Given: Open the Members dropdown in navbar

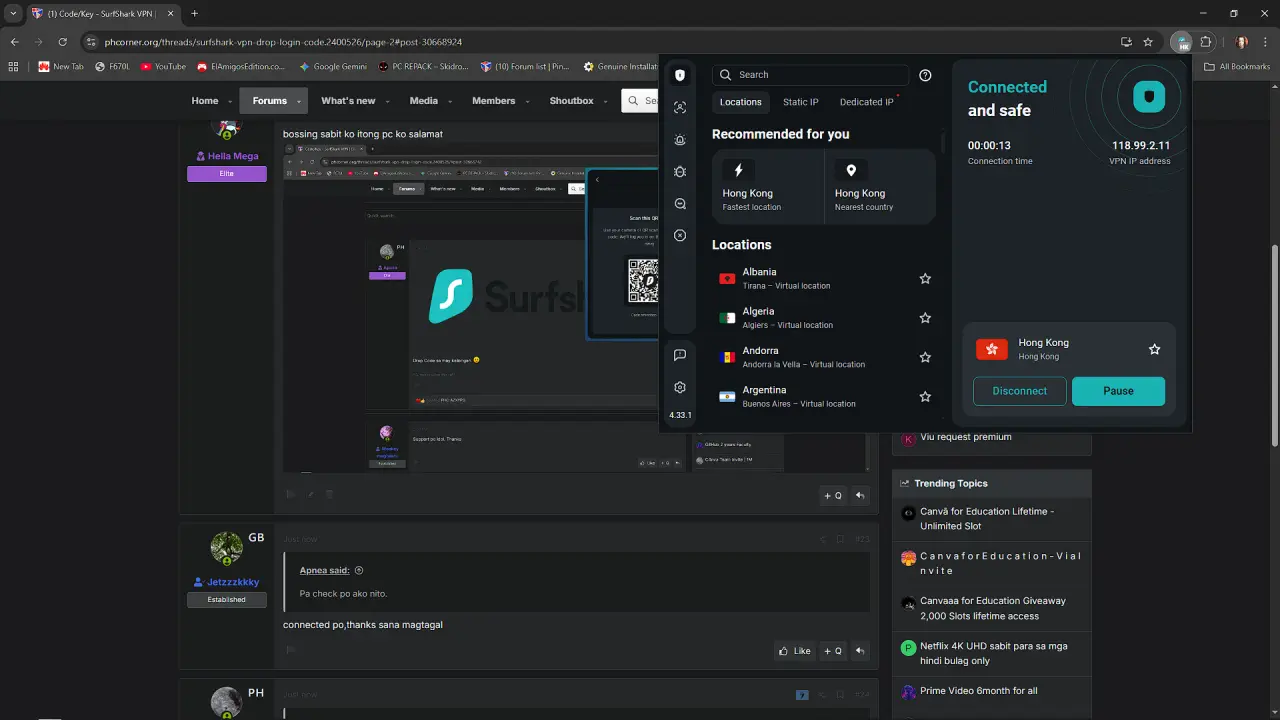Looking at the screenshot, I should point(525,101).
